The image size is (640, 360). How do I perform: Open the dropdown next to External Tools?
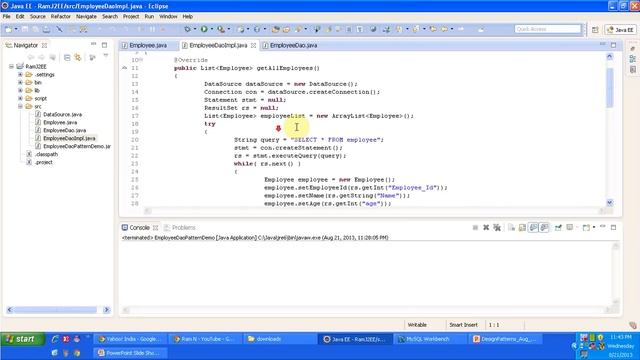(x=228, y=29)
